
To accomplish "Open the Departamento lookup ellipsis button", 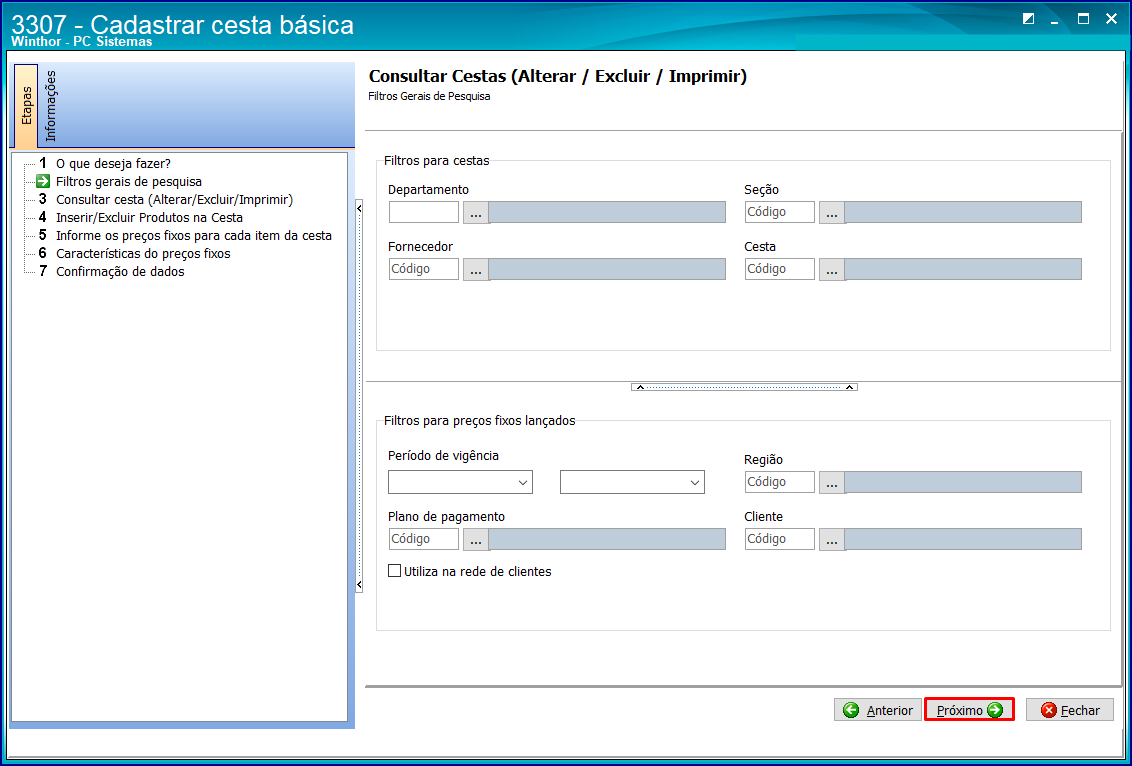I will tap(476, 212).
